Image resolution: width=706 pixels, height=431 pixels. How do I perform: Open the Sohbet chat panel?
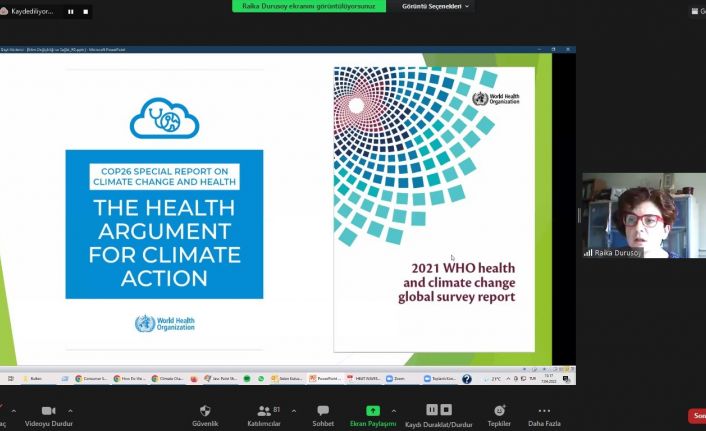click(322, 411)
